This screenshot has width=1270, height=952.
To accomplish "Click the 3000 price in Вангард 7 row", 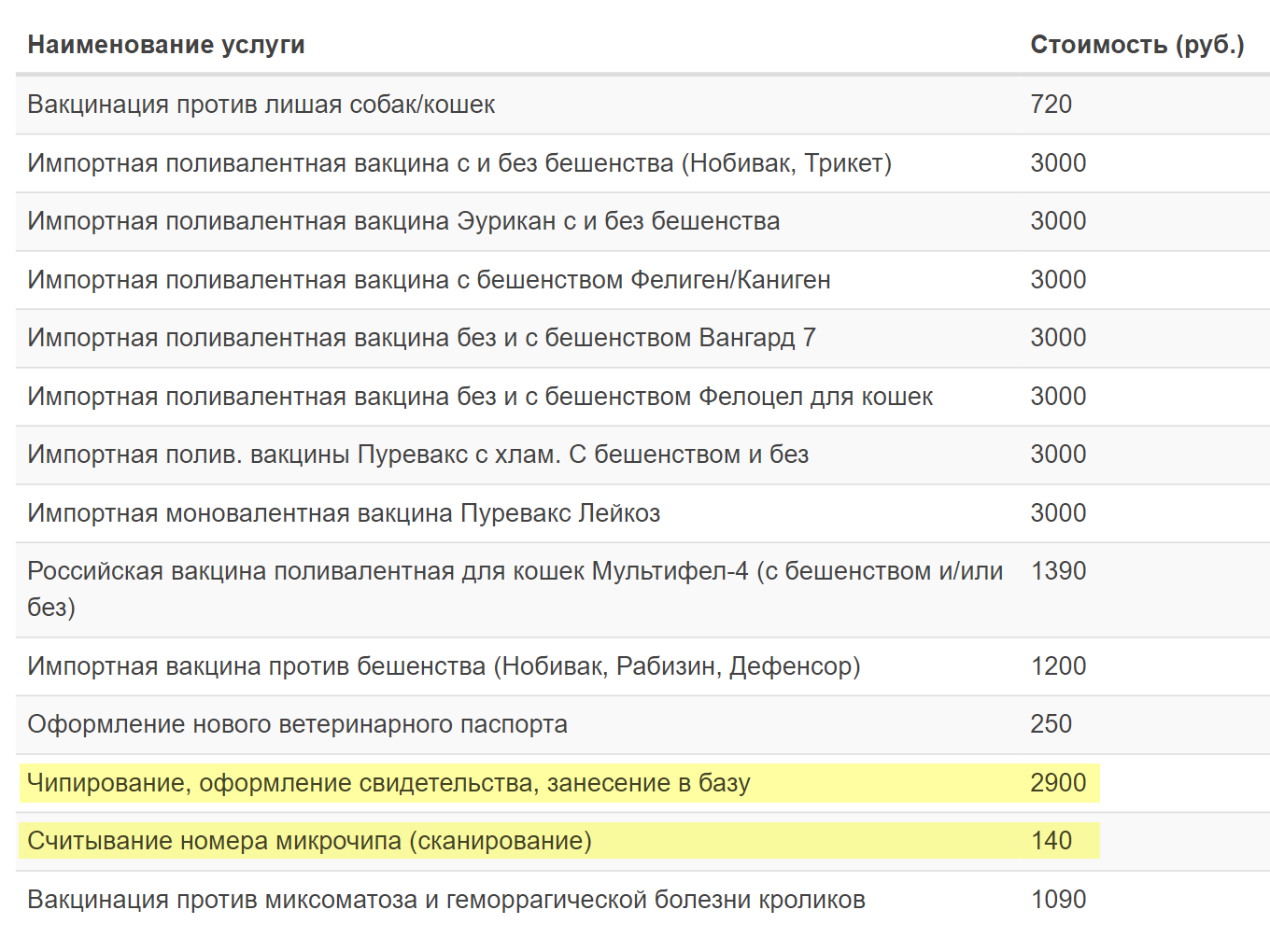I will click(1058, 338).
